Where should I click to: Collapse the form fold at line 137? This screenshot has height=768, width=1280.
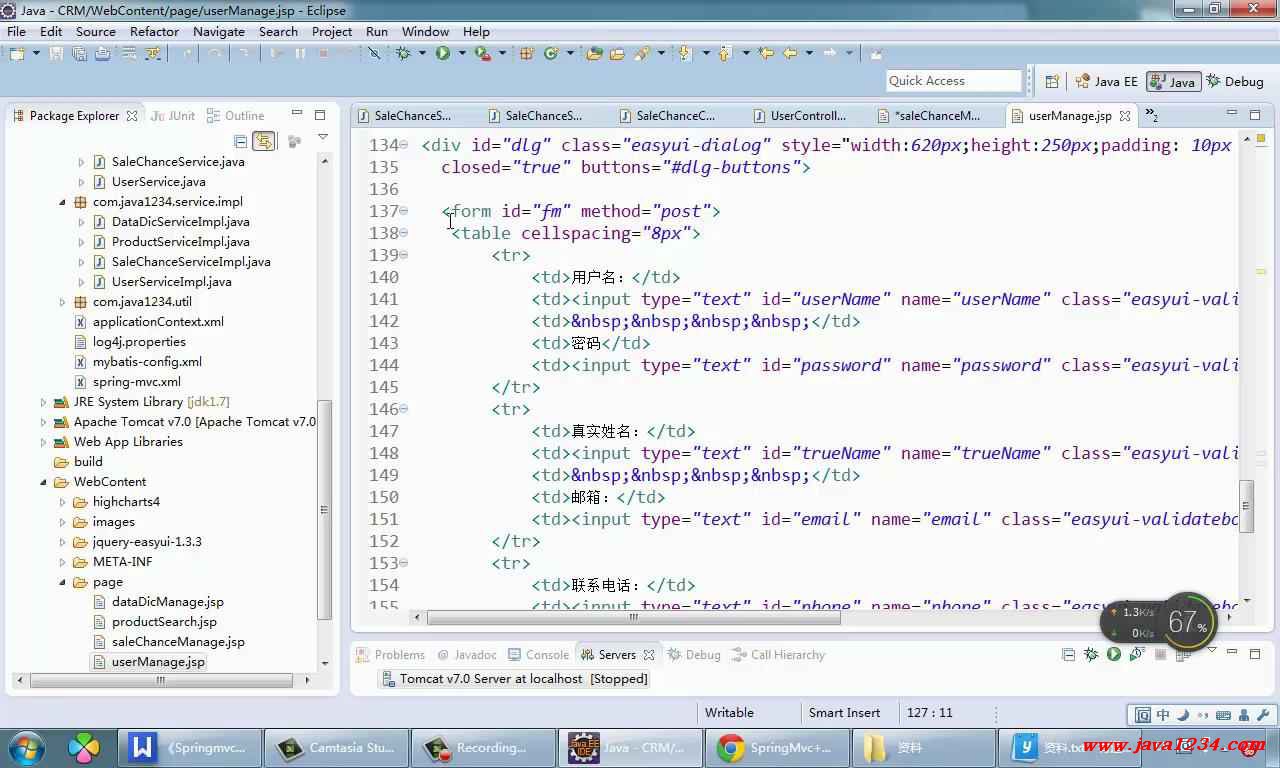404,211
